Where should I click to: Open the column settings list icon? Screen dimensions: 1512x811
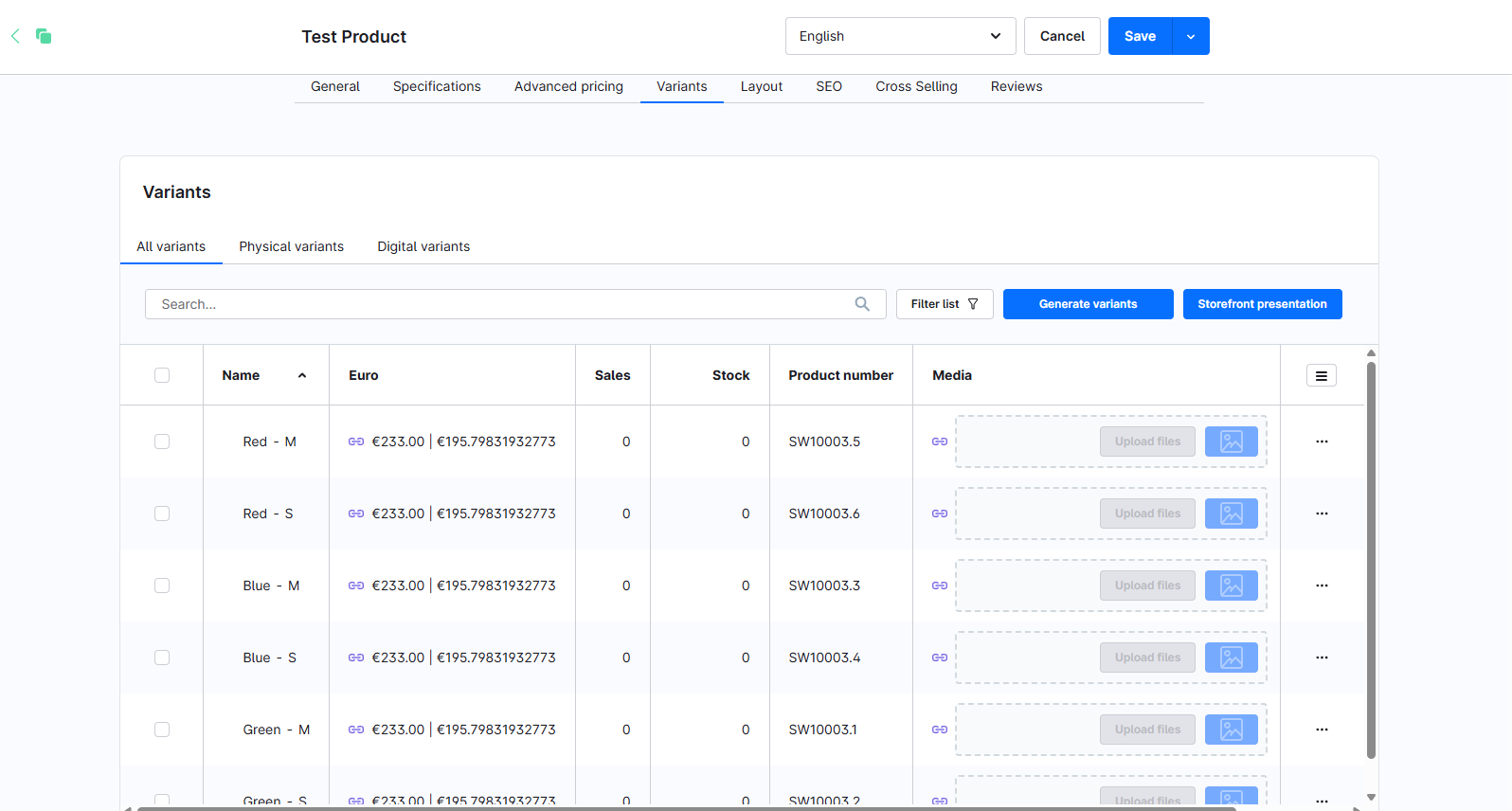click(x=1322, y=376)
